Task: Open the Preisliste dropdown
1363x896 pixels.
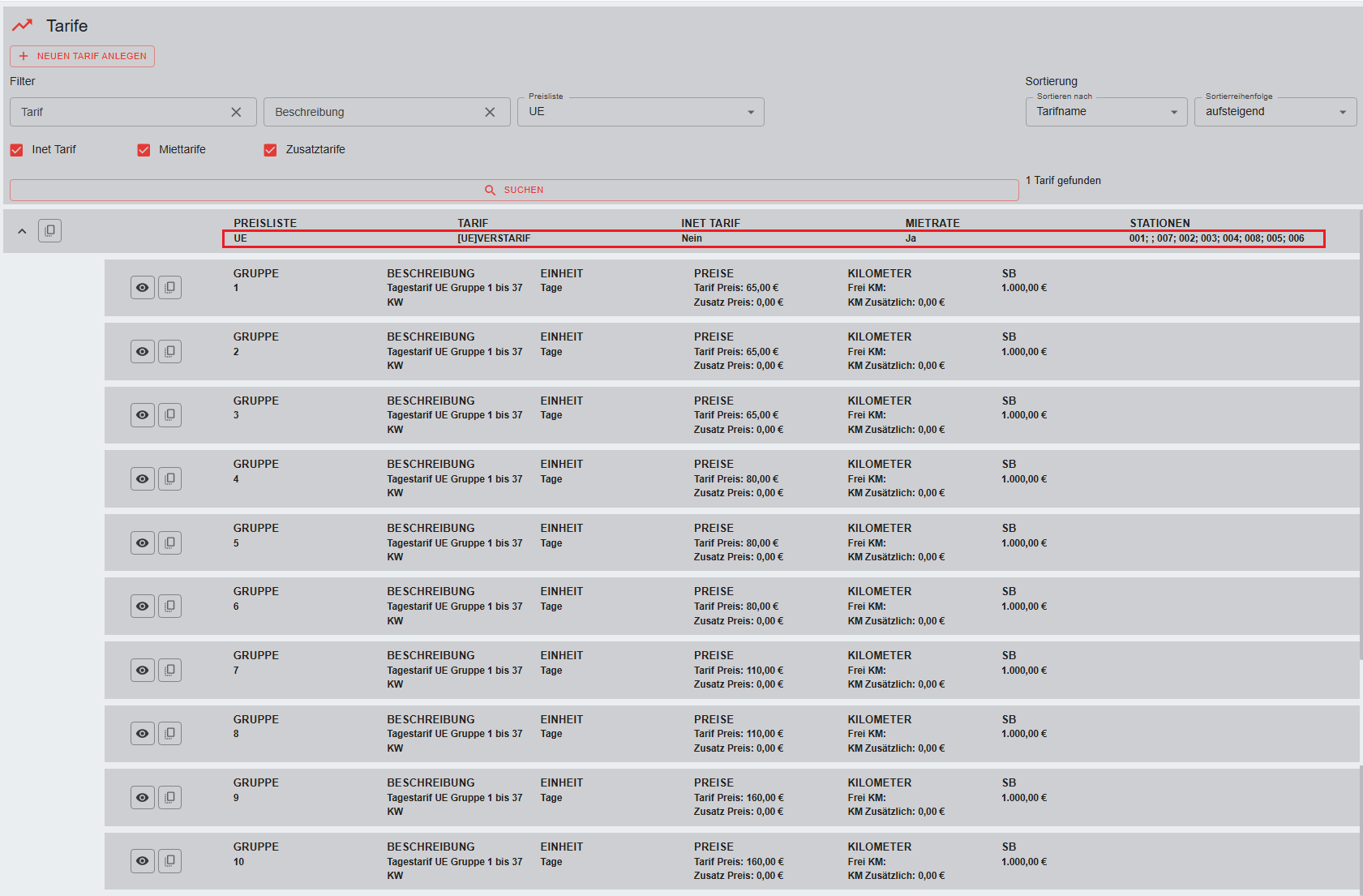Action: tap(641, 112)
